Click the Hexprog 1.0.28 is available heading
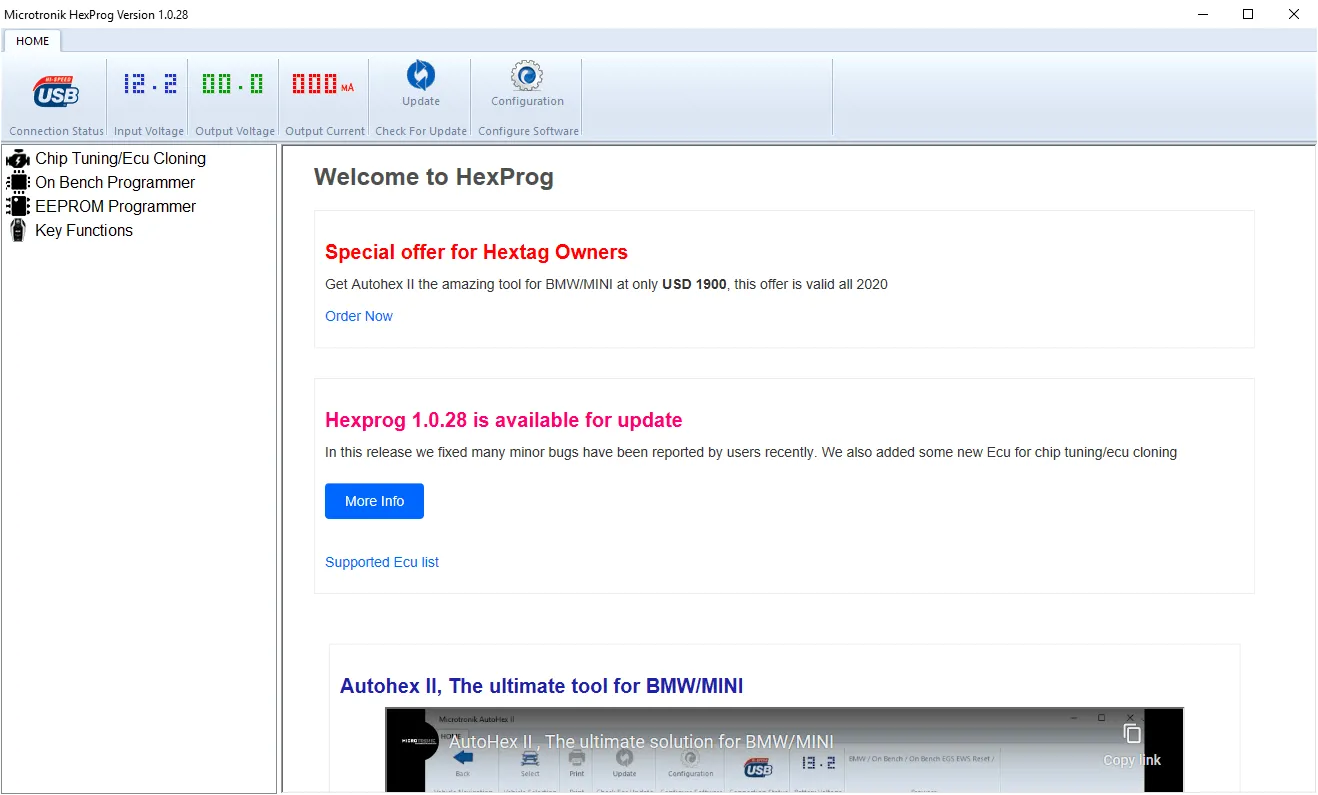Image resolution: width=1318 pixels, height=795 pixels. tap(504, 420)
